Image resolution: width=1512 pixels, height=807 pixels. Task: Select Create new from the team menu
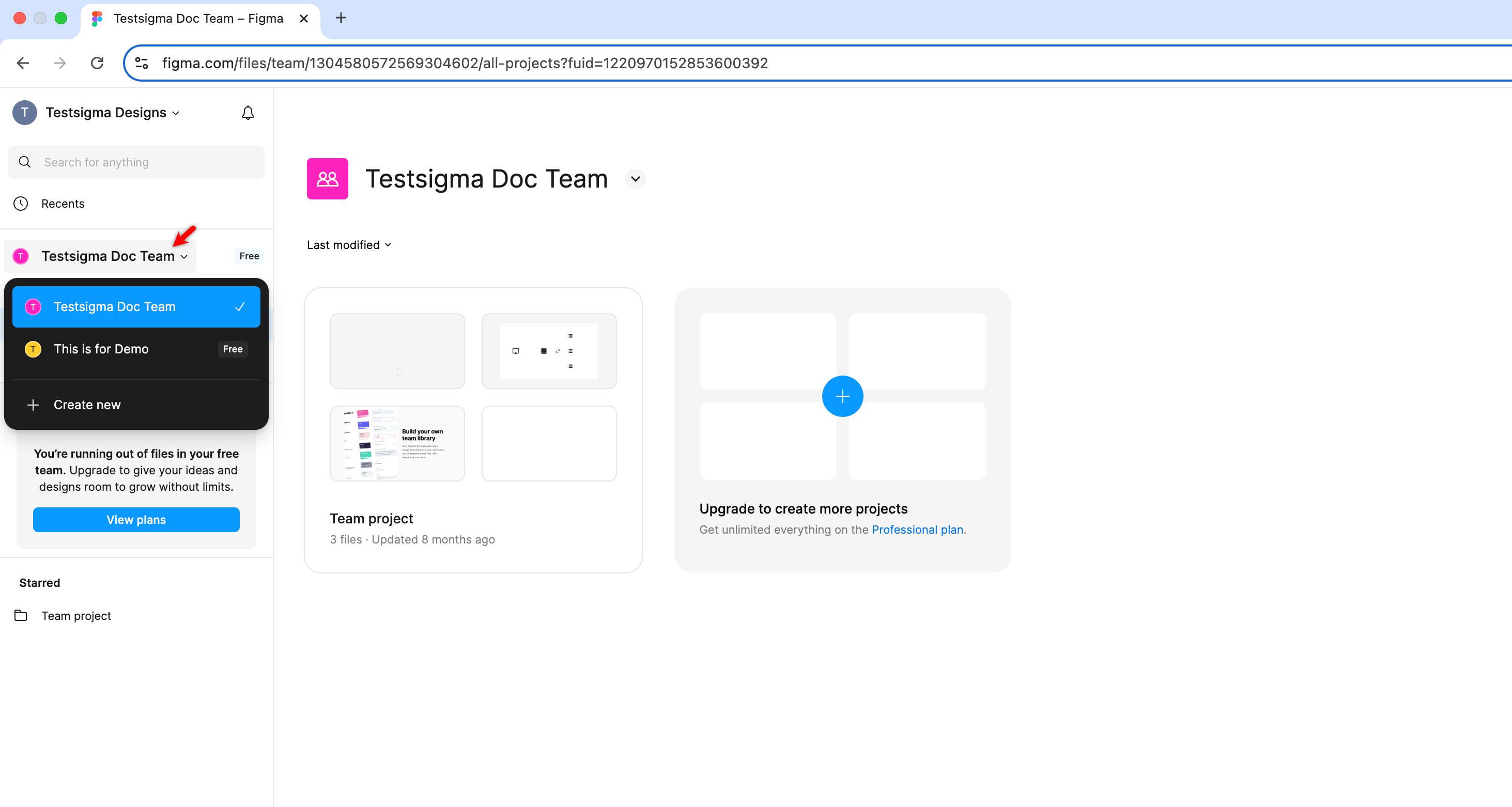(x=87, y=405)
